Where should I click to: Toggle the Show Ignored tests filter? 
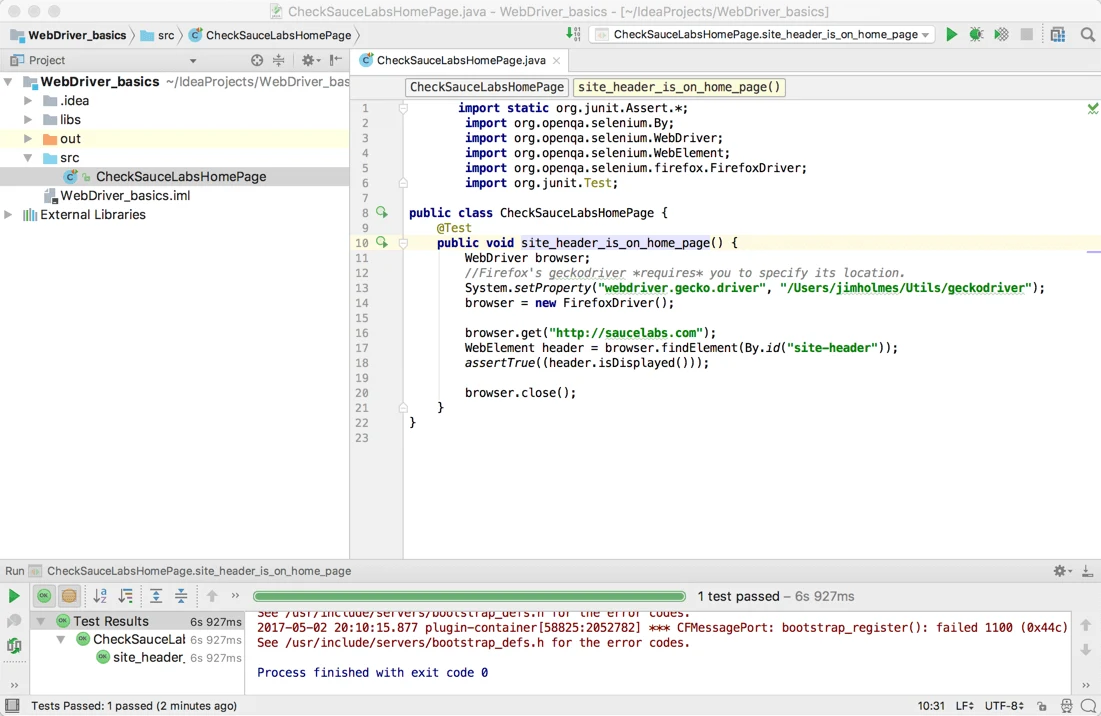point(66,596)
